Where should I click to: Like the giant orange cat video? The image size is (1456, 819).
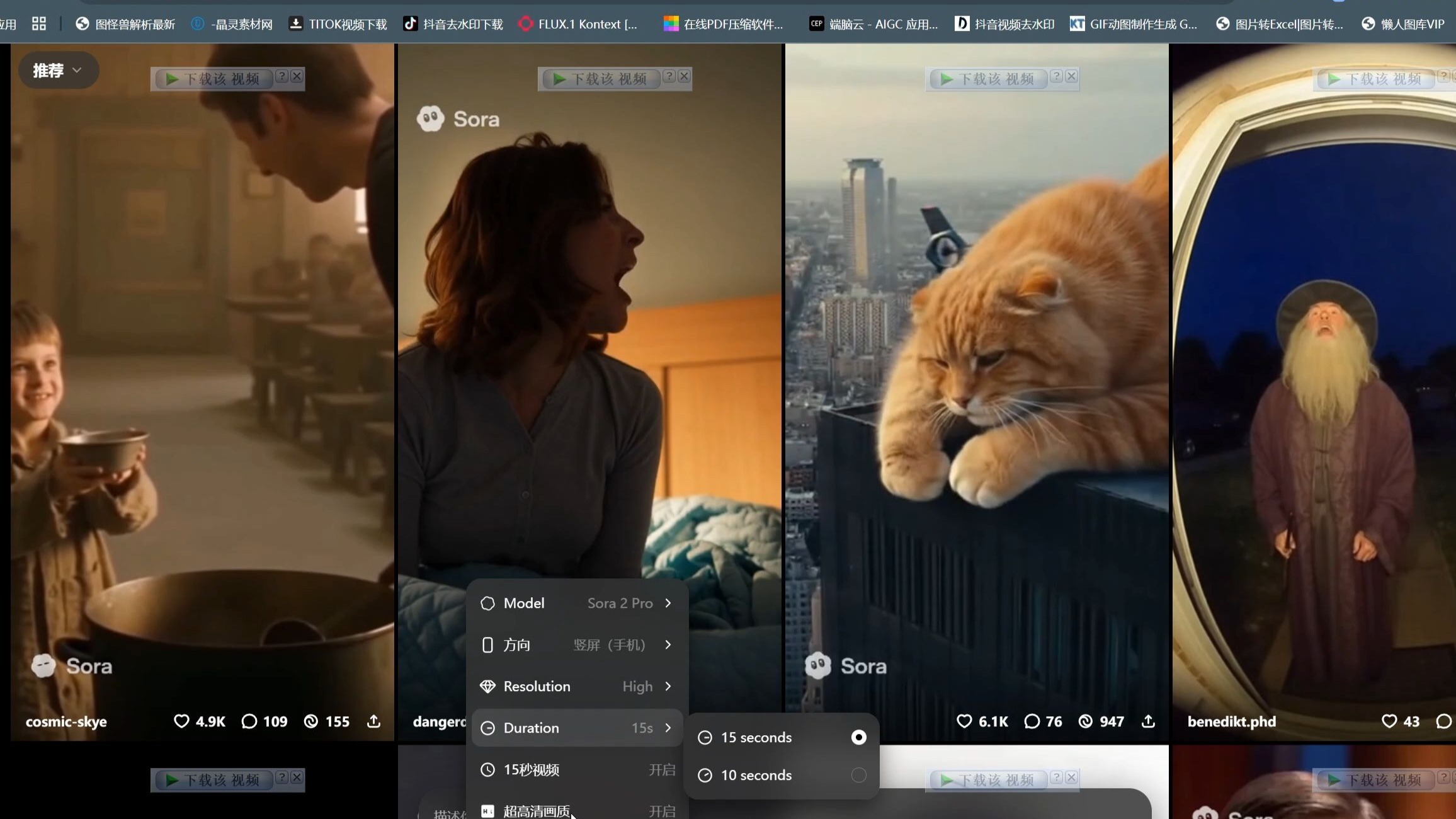pyautogui.click(x=964, y=721)
